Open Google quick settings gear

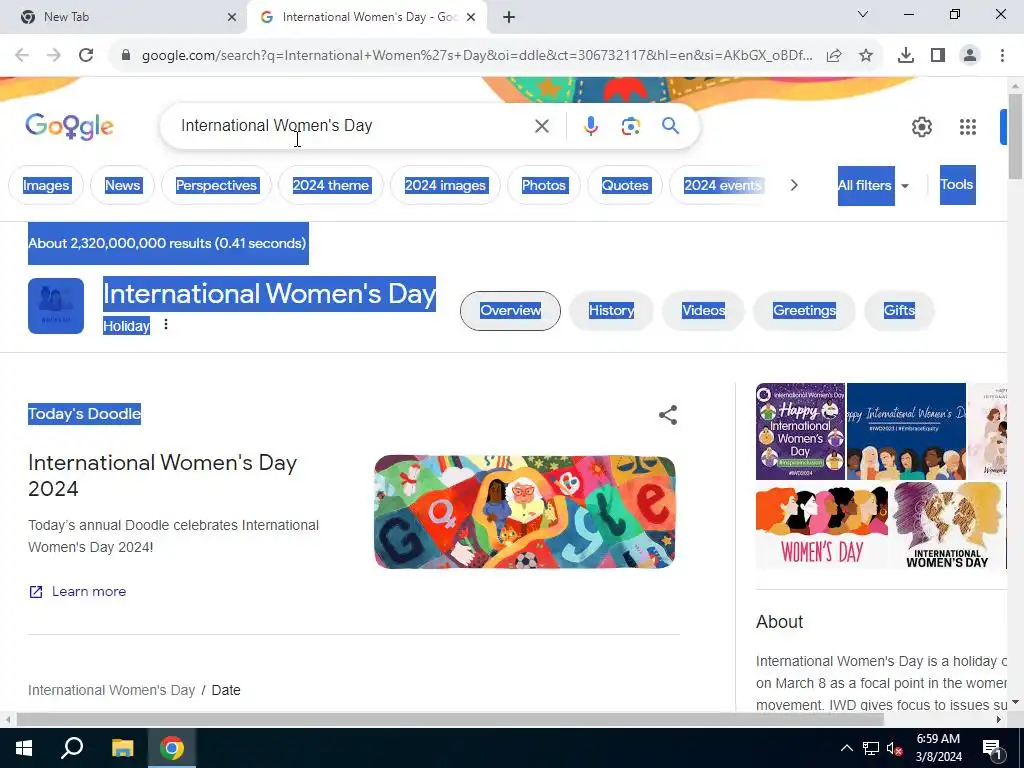click(921, 127)
